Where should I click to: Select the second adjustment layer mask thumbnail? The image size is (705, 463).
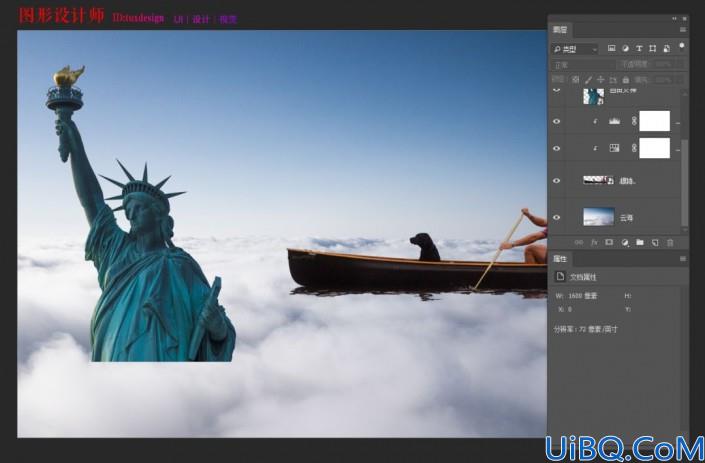pyautogui.click(x=655, y=148)
